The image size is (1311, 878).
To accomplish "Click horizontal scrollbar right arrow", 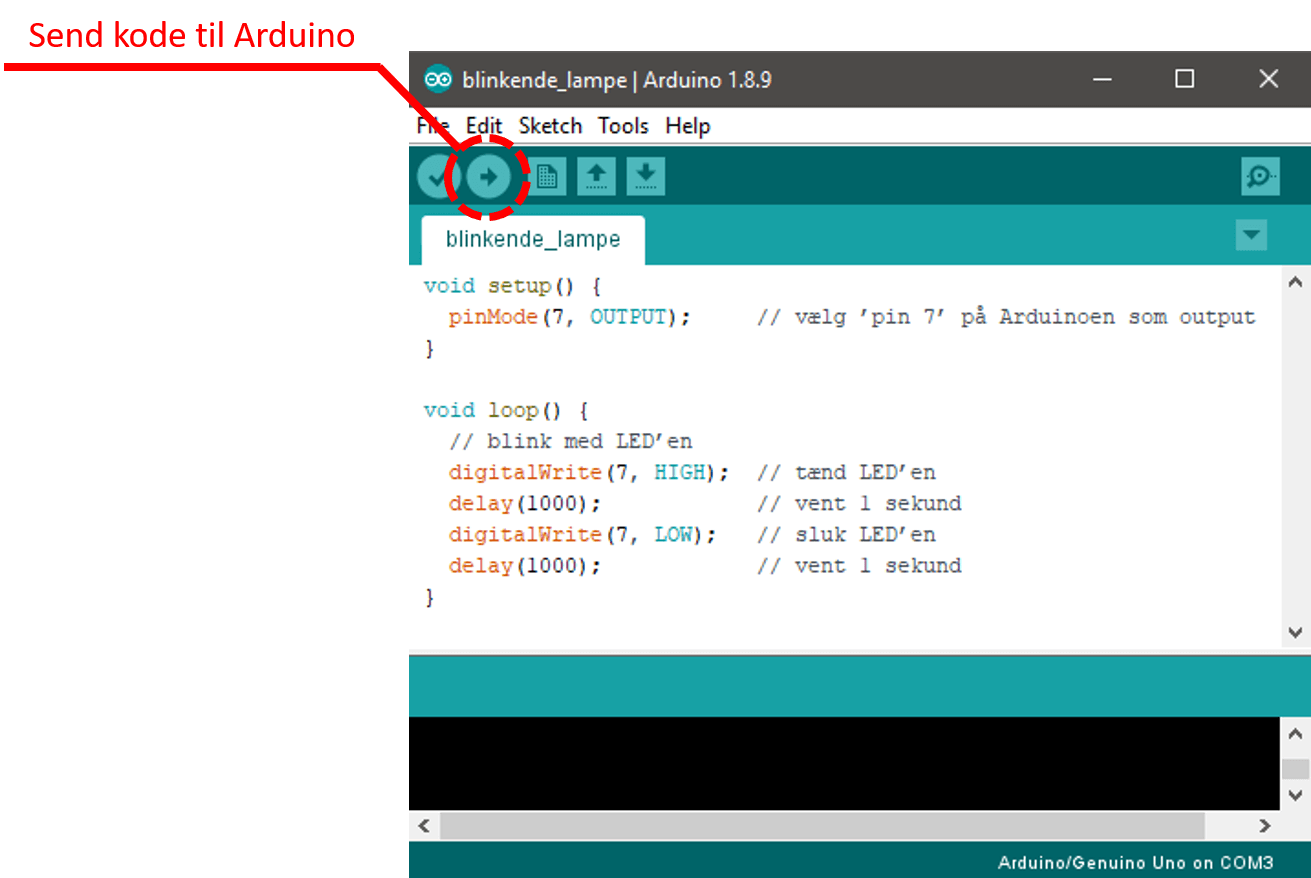I will pos(1265,826).
